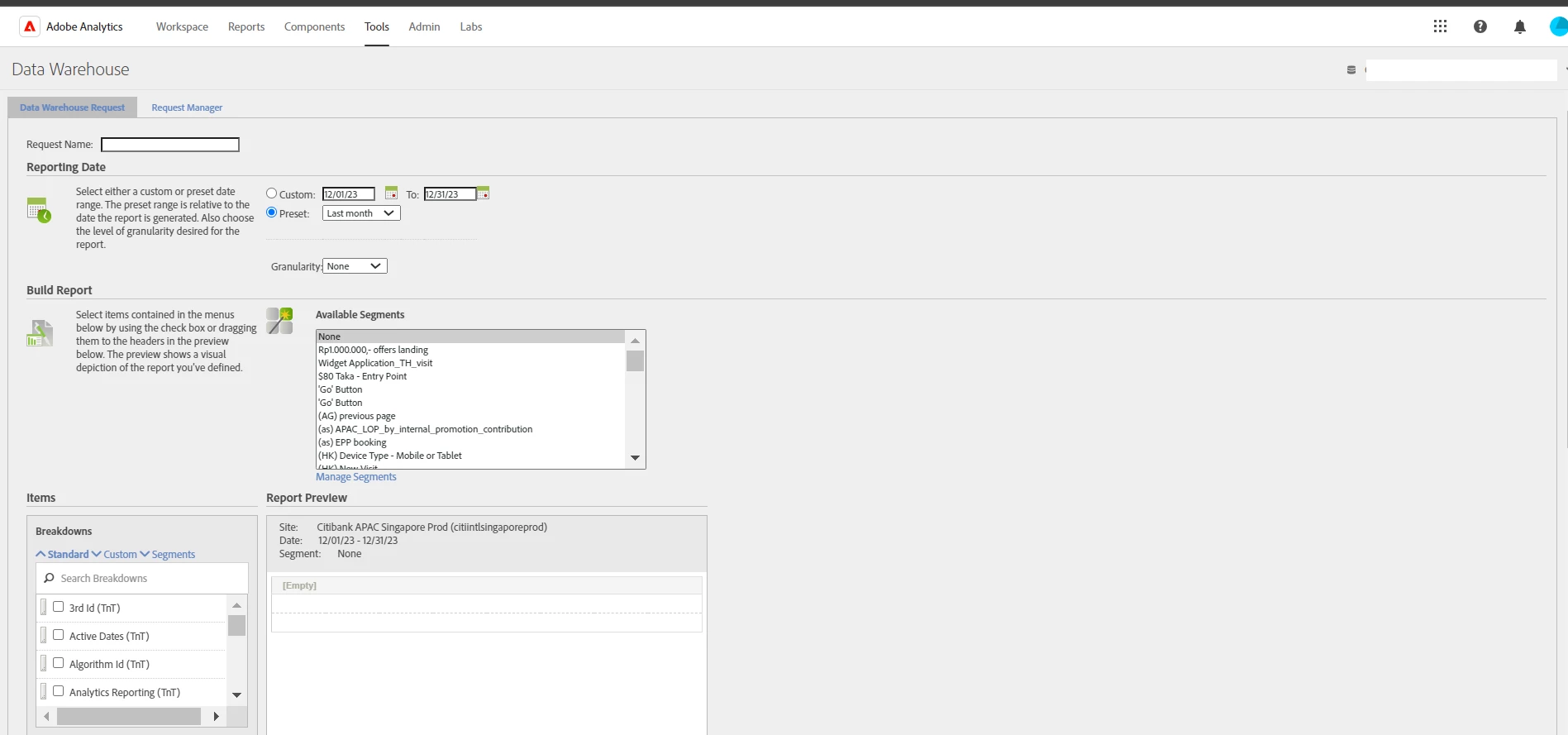Select the Custom date radio button
Viewport: 1568px width, 735px height.
point(271,193)
